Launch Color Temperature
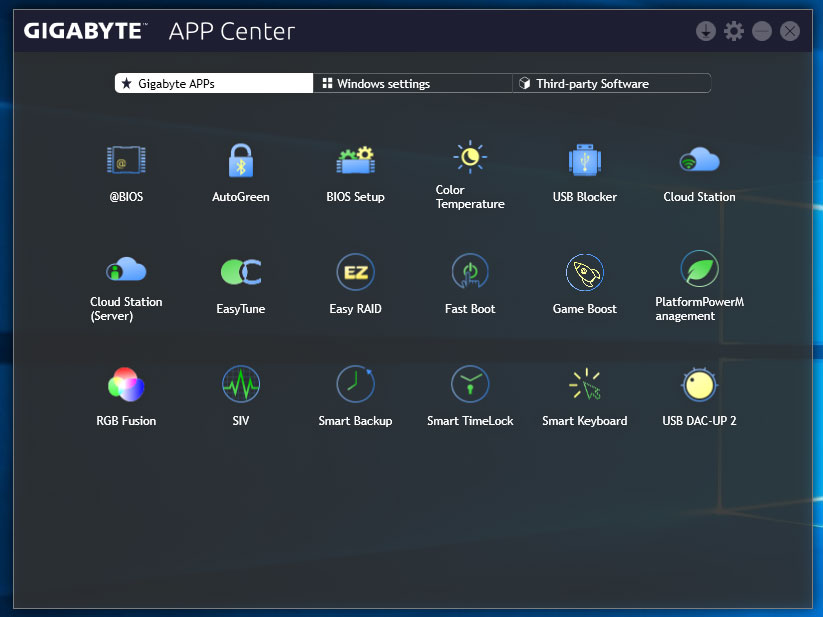823x617 pixels. click(x=470, y=157)
